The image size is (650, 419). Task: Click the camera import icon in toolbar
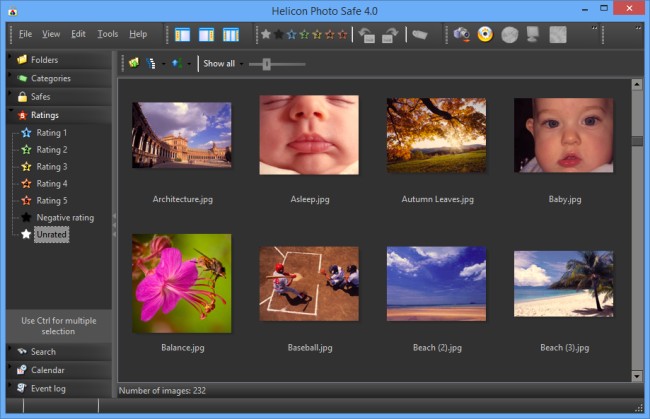461,34
